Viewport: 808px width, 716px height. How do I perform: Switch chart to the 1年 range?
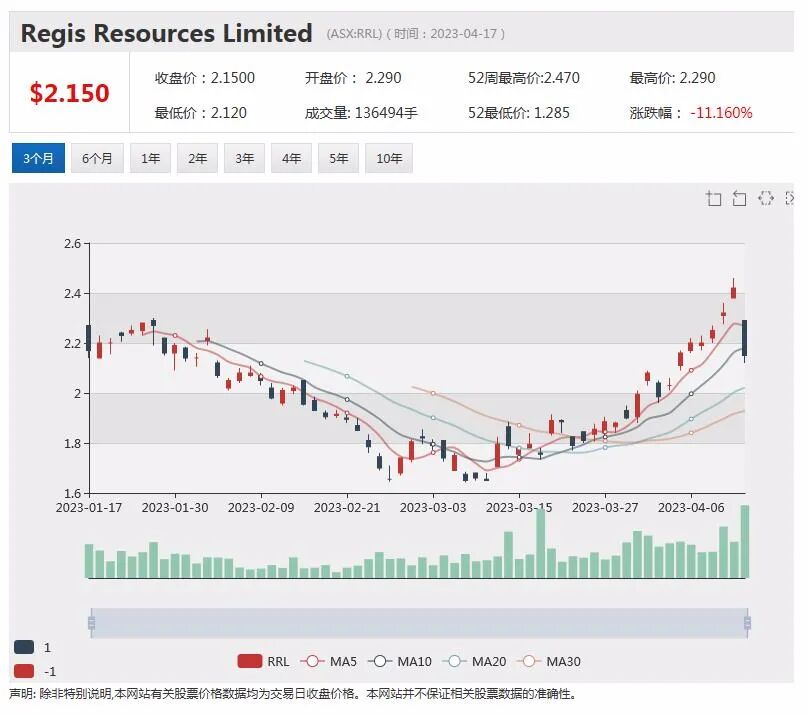(150, 158)
